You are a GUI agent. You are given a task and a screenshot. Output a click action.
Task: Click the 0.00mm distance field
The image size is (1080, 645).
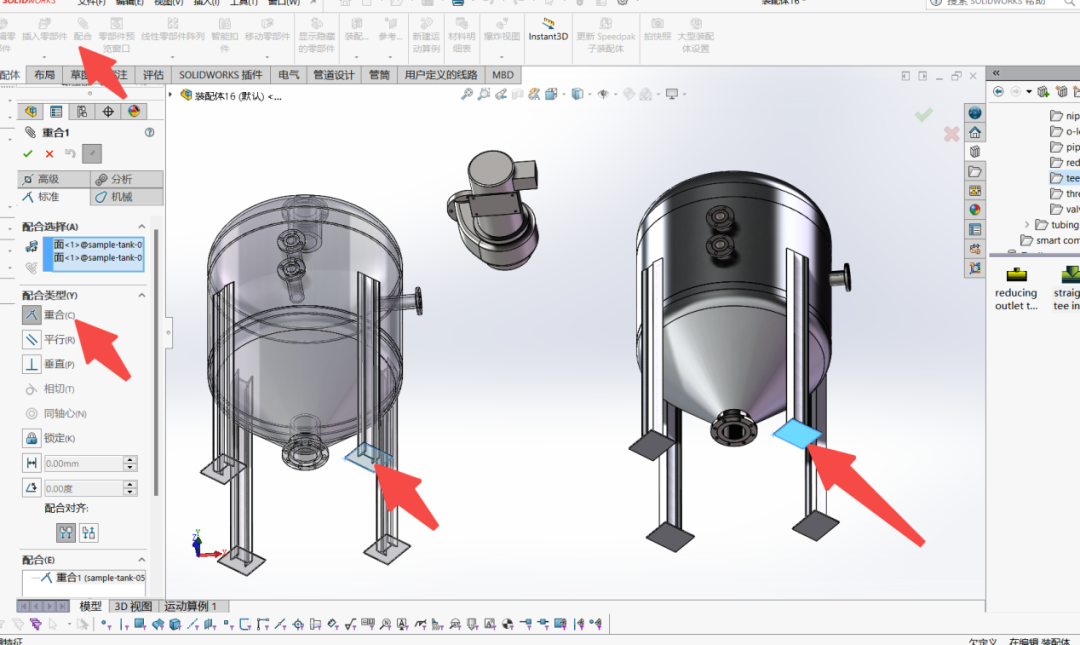[83, 464]
